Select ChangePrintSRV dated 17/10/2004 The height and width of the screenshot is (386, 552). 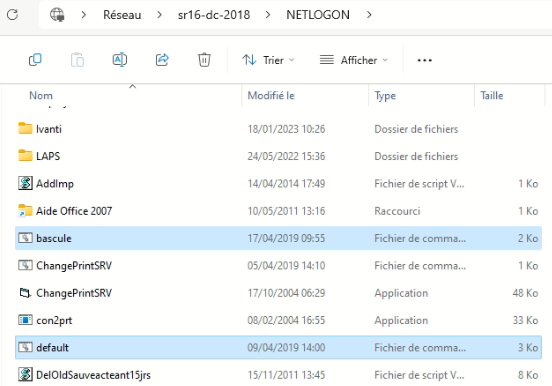click(x=74, y=293)
